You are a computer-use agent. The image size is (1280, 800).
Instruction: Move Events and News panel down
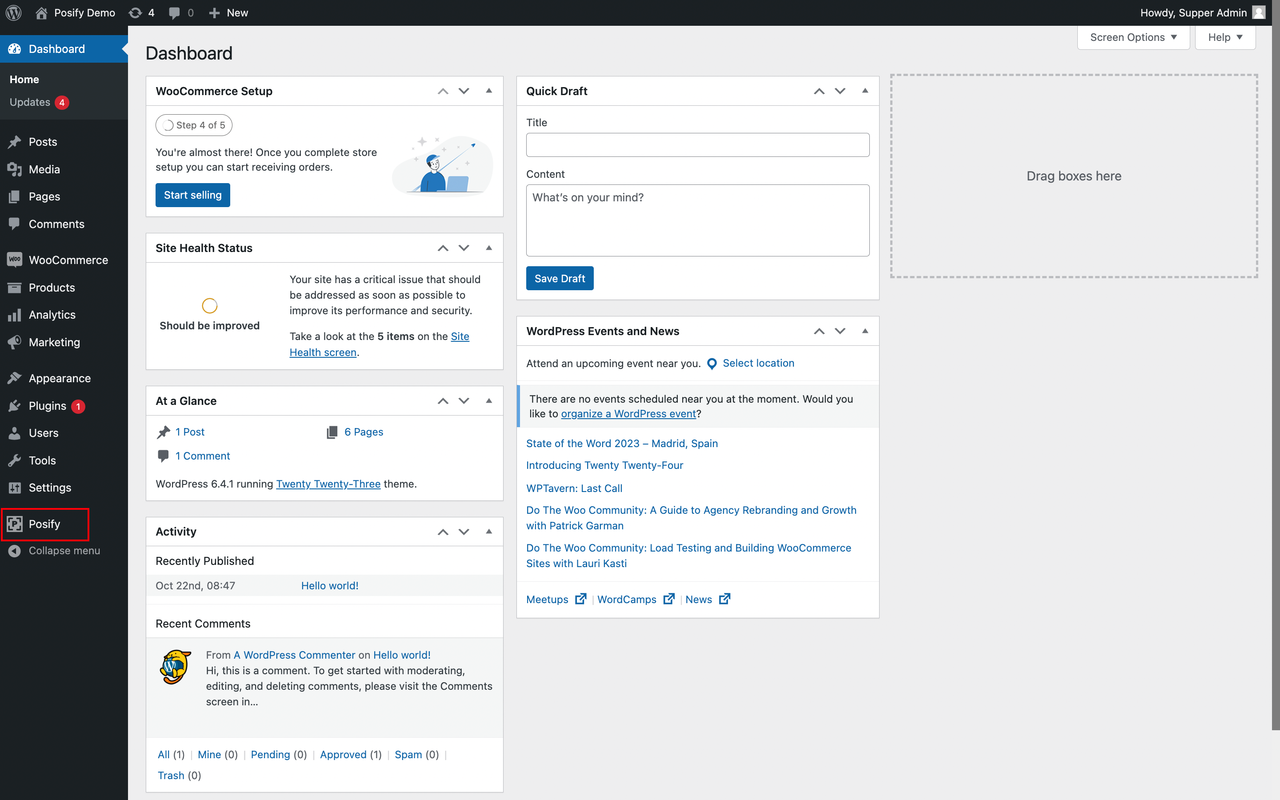pyautogui.click(x=840, y=331)
